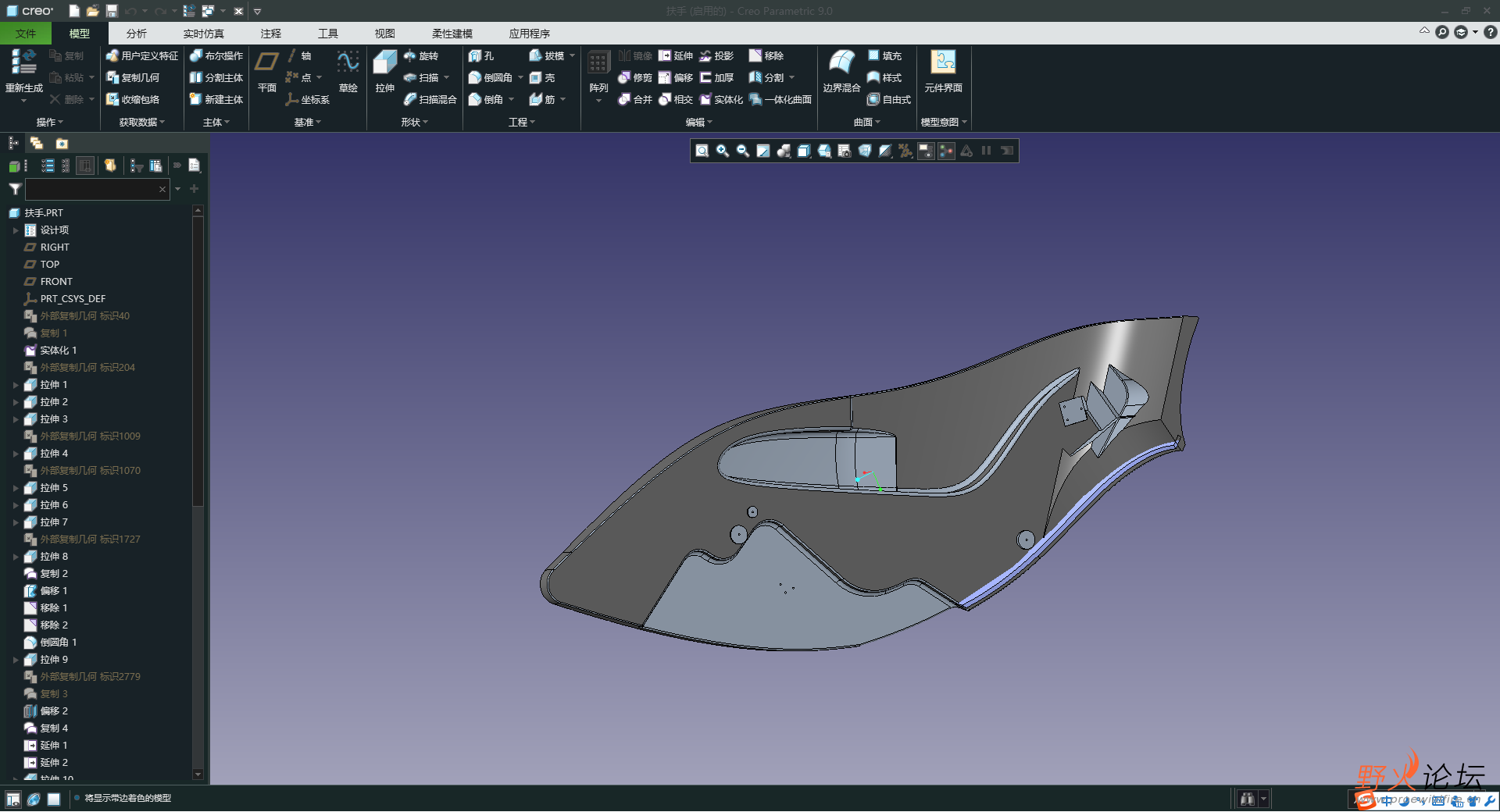Switch to the 注释 (Annotate) tab
Screen dimensions: 1500x812
point(271,34)
